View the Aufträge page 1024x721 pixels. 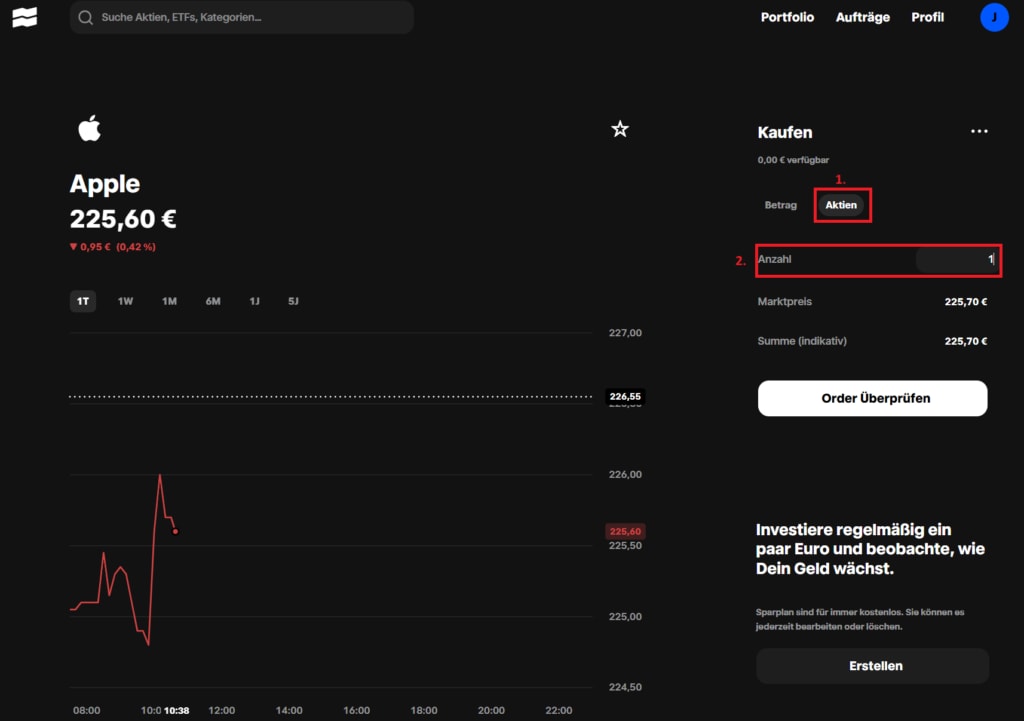tap(862, 17)
